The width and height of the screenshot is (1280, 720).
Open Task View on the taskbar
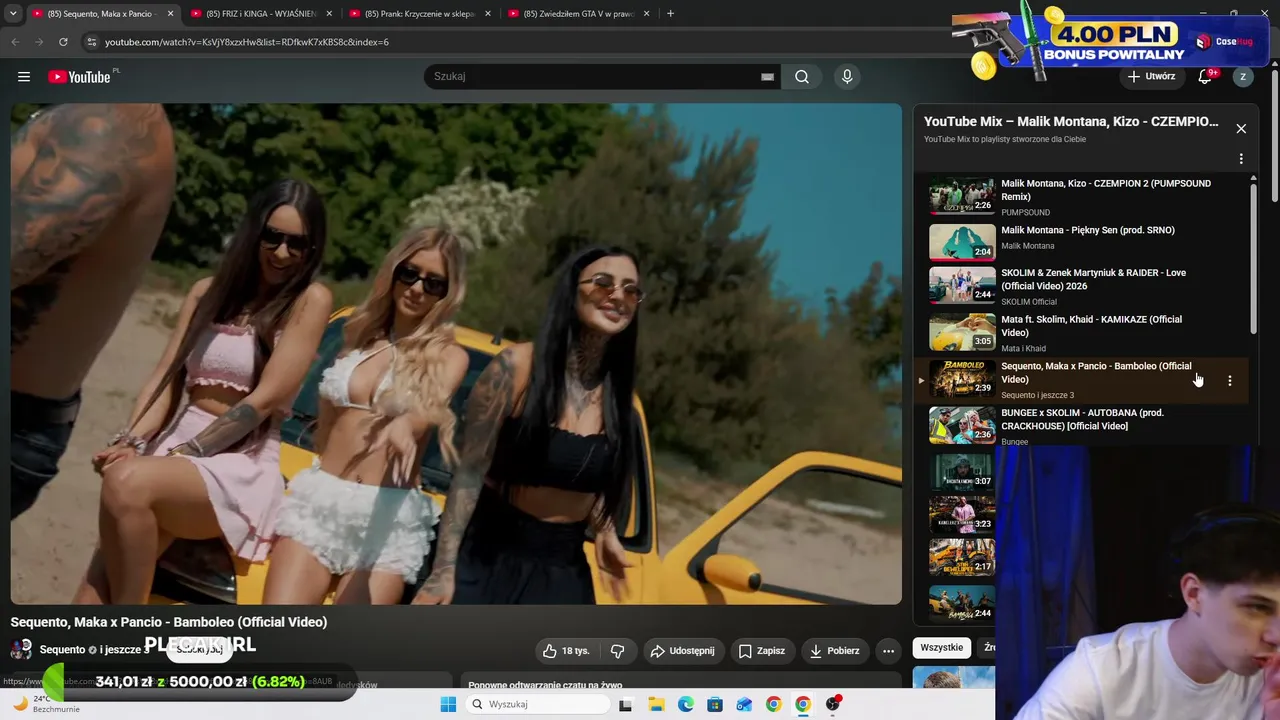tap(625, 704)
